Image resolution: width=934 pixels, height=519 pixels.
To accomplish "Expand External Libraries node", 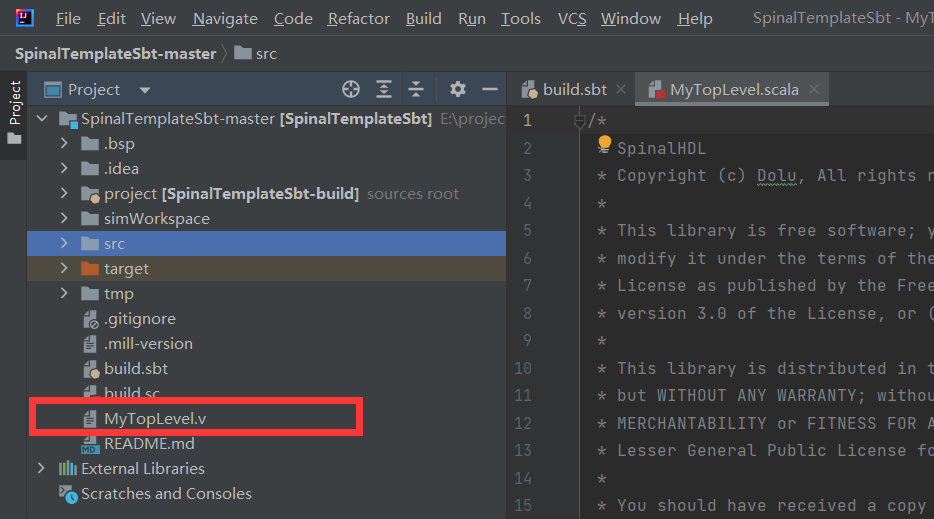I will coord(41,468).
